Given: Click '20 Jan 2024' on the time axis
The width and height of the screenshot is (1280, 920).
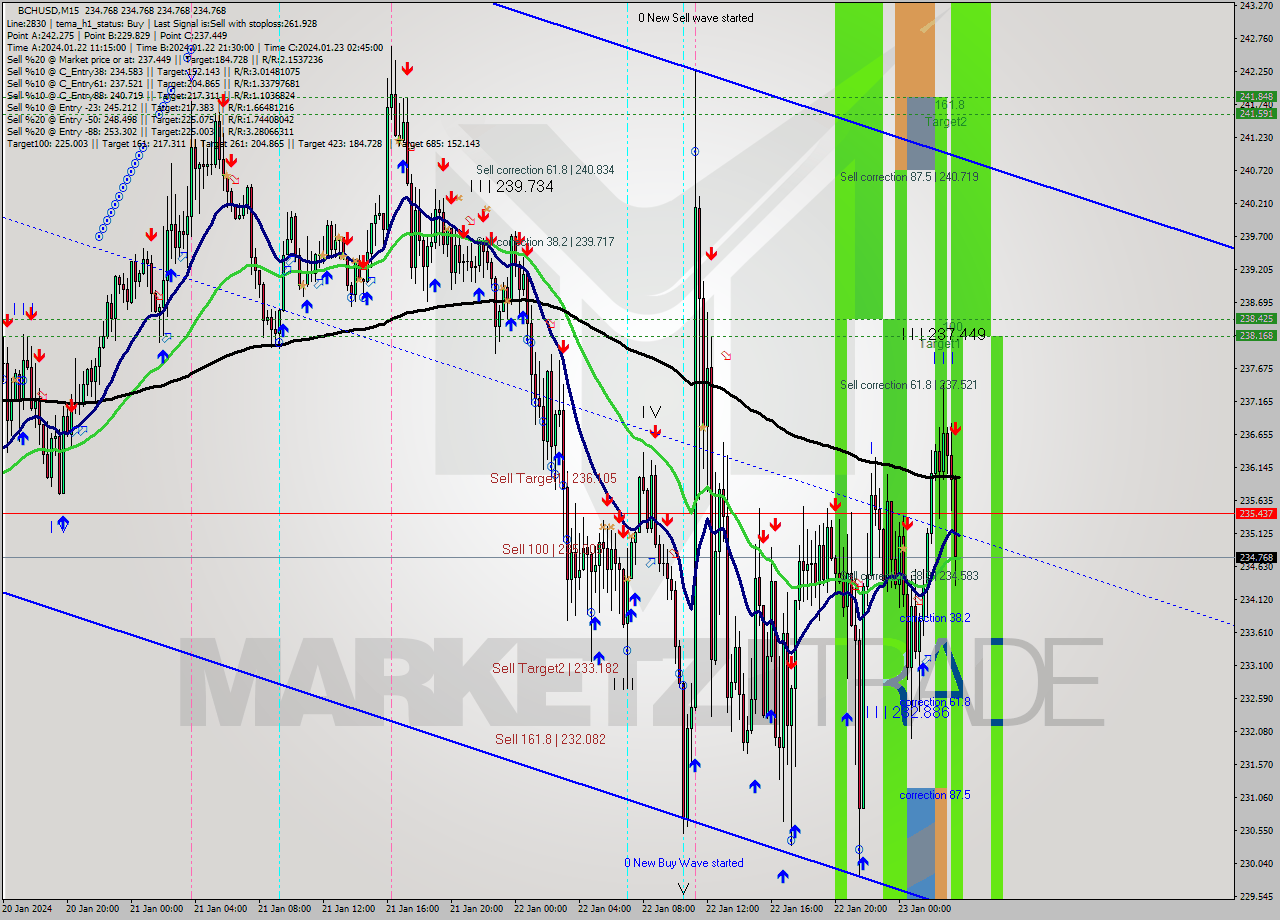Looking at the screenshot, I should pyautogui.click(x=28, y=909).
